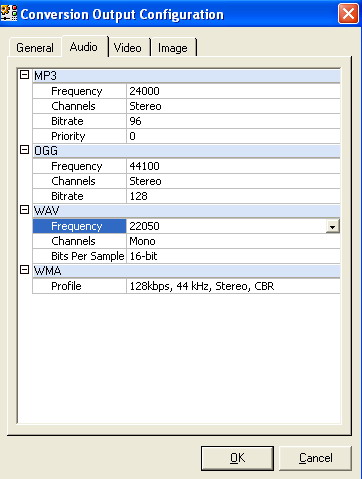Select the WMA category header
Screen dimensions: 362x479
(x=186, y=271)
